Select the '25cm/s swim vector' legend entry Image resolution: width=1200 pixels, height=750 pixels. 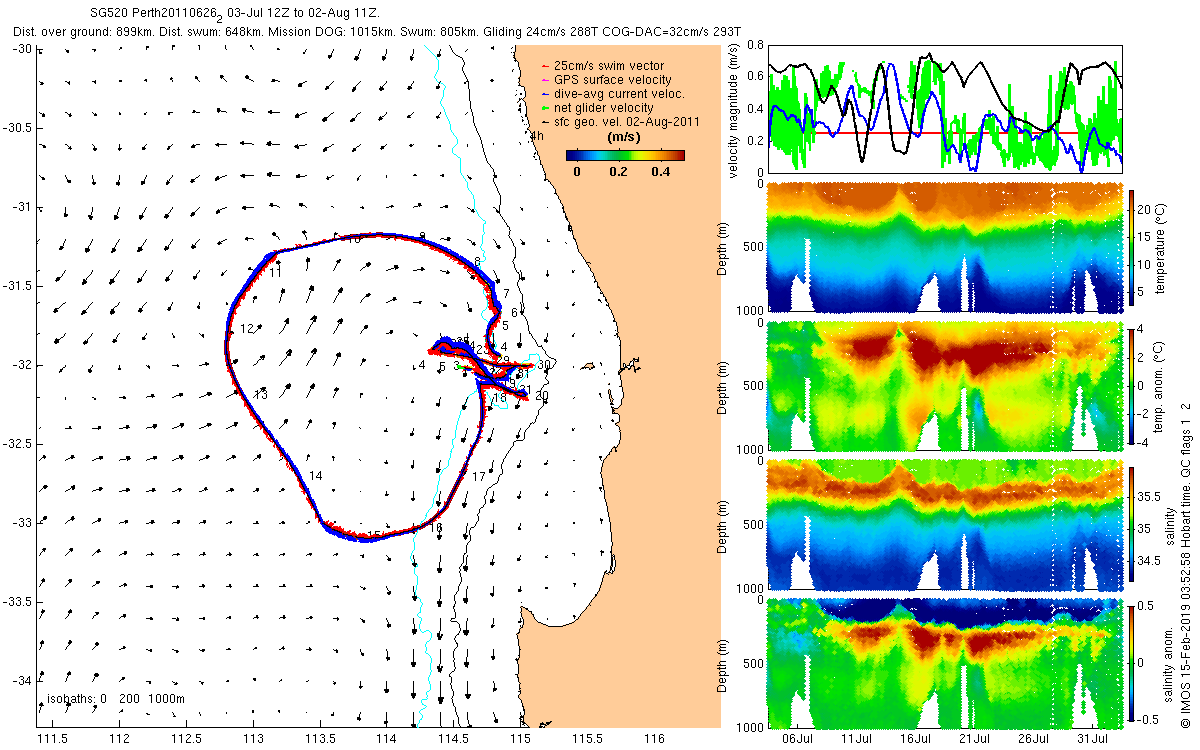[601, 66]
